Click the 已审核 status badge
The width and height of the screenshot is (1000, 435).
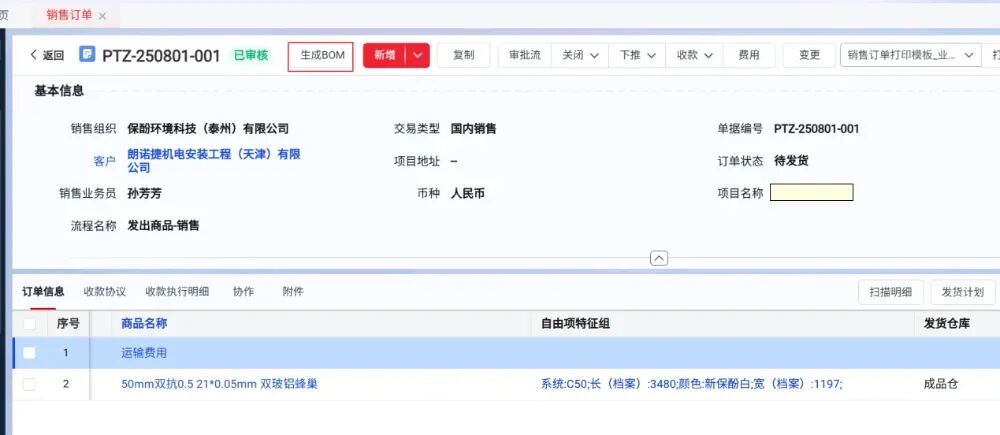click(x=251, y=55)
